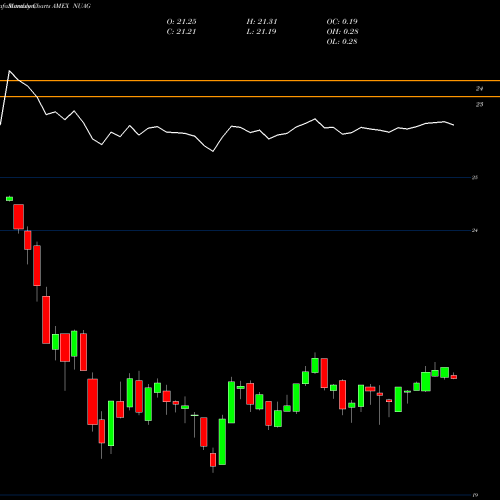Click the '23' label below the orange lines
This screenshot has width=500, height=500.
click(x=479, y=105)
